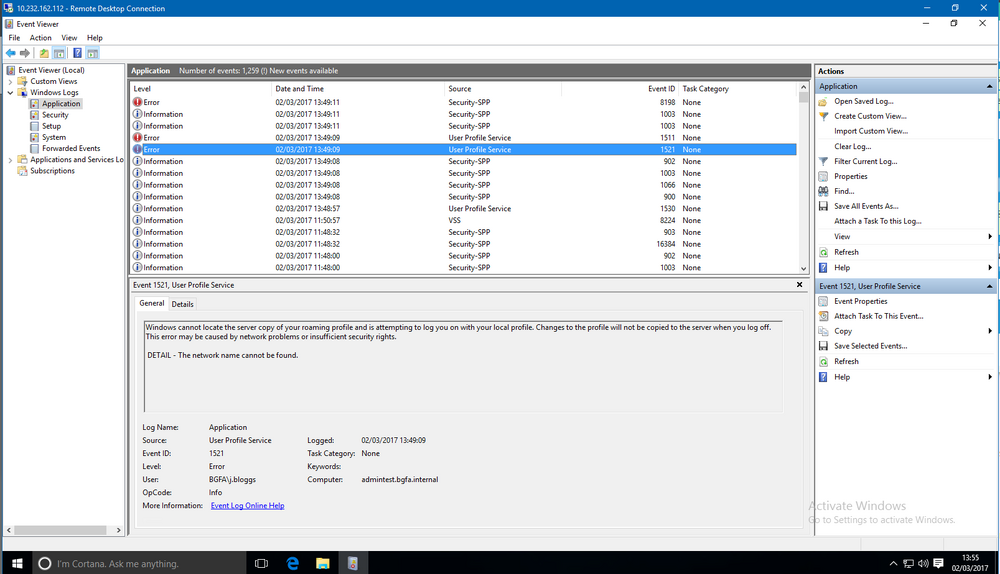Click the Forward arrow toolbar icon
Screen dimensions: 1000x574
pyautogui.click(x=25, y=53)
